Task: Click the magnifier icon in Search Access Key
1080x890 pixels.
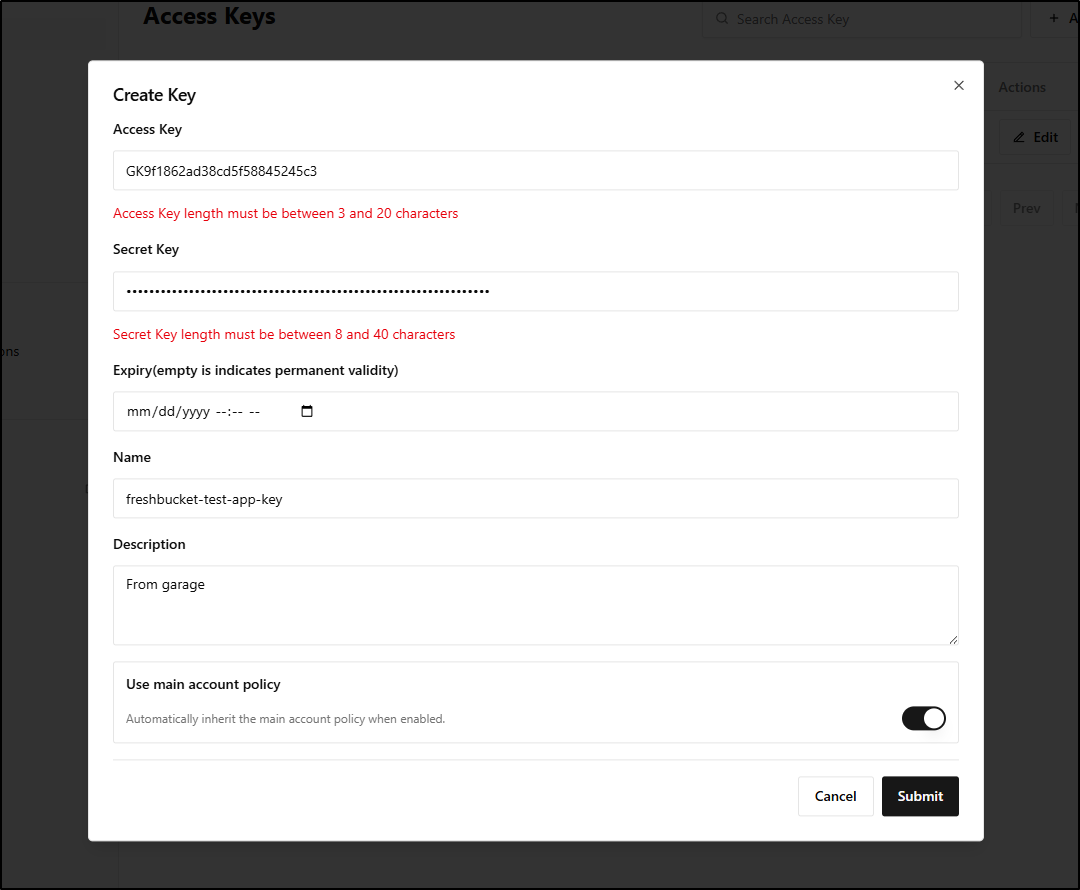Action: (x=722, y=19)
